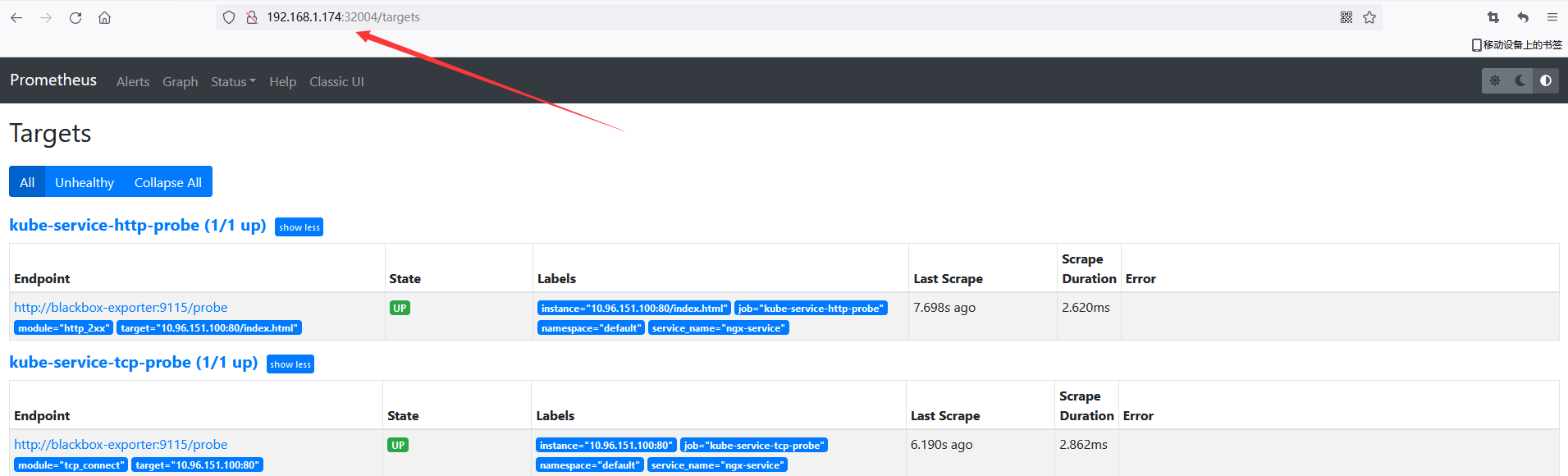Click the UP state badge for tcp-probe
Viewport: 1568px width, 476px height.
(398, 446)
